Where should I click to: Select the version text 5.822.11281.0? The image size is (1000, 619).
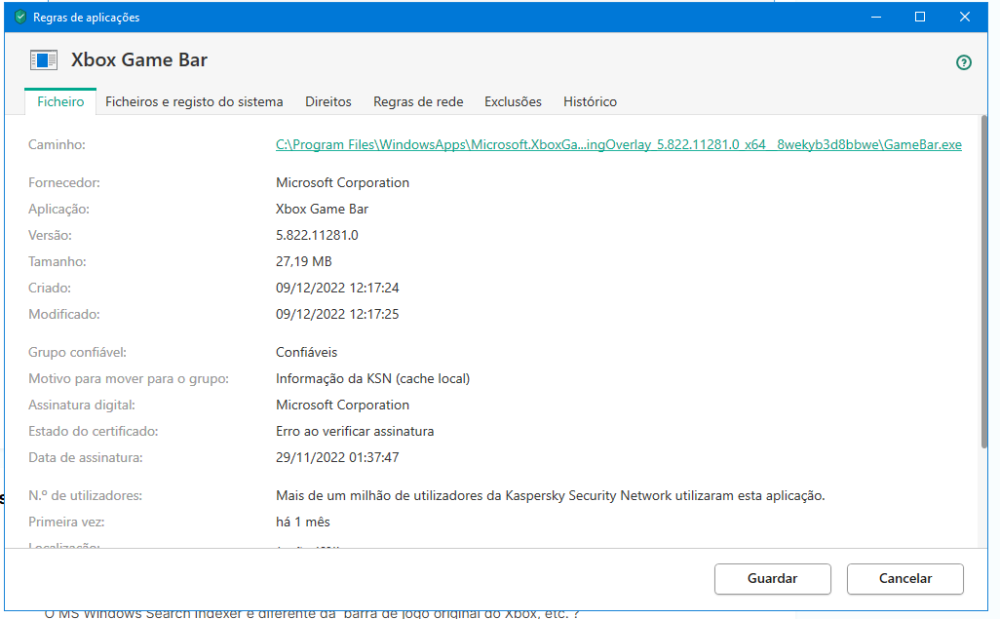(x=317, y=235)
